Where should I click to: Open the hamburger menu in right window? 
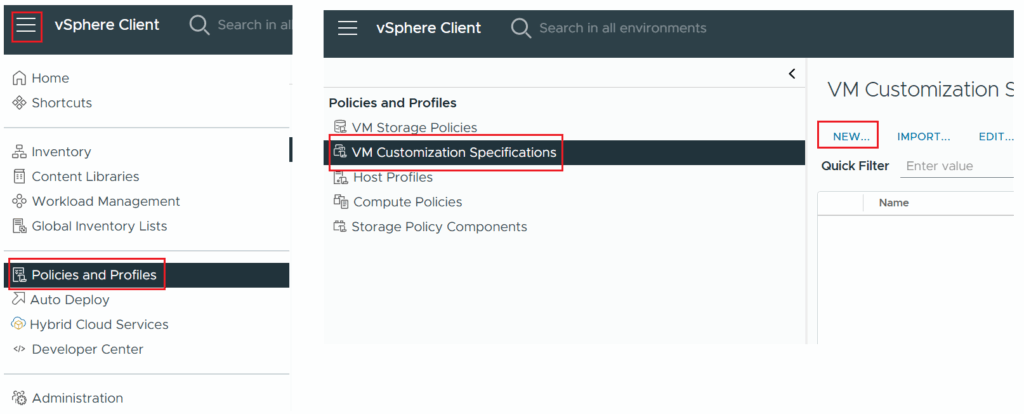pyautogui.click(x=347, y=28)
